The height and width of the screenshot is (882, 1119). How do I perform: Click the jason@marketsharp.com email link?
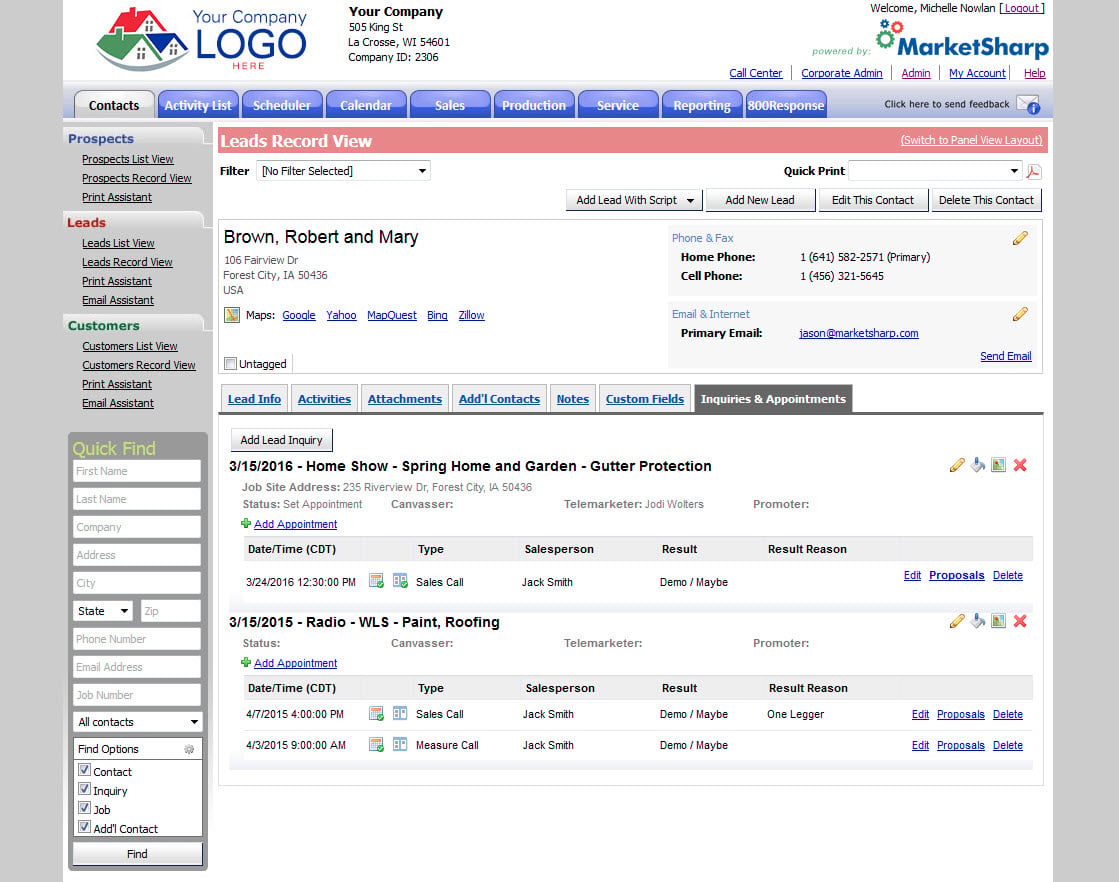point(859,333)
